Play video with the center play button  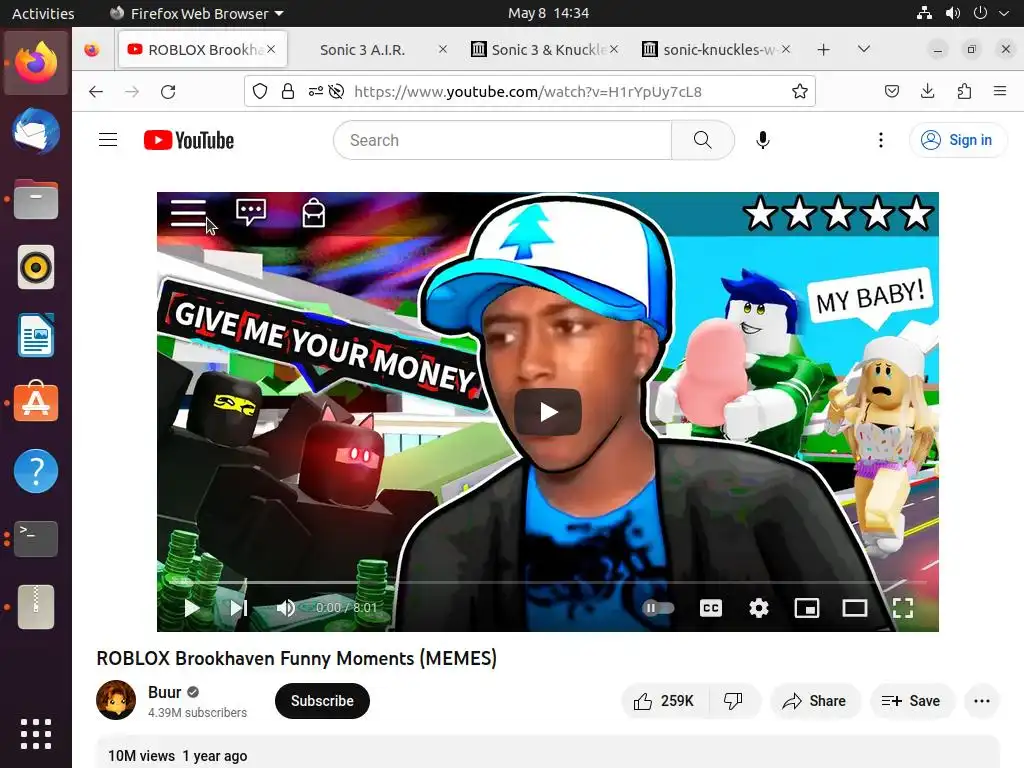tap(548, 412)
